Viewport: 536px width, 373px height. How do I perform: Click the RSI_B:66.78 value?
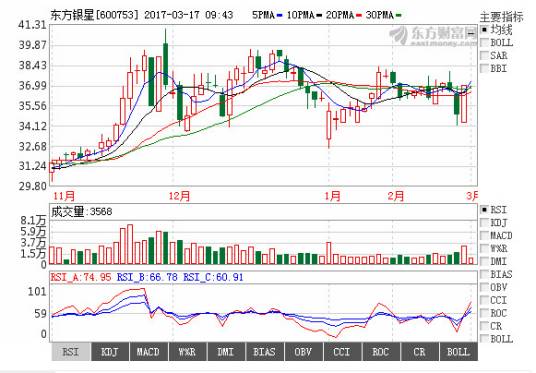pyautogui.click(x=147, y=277)
